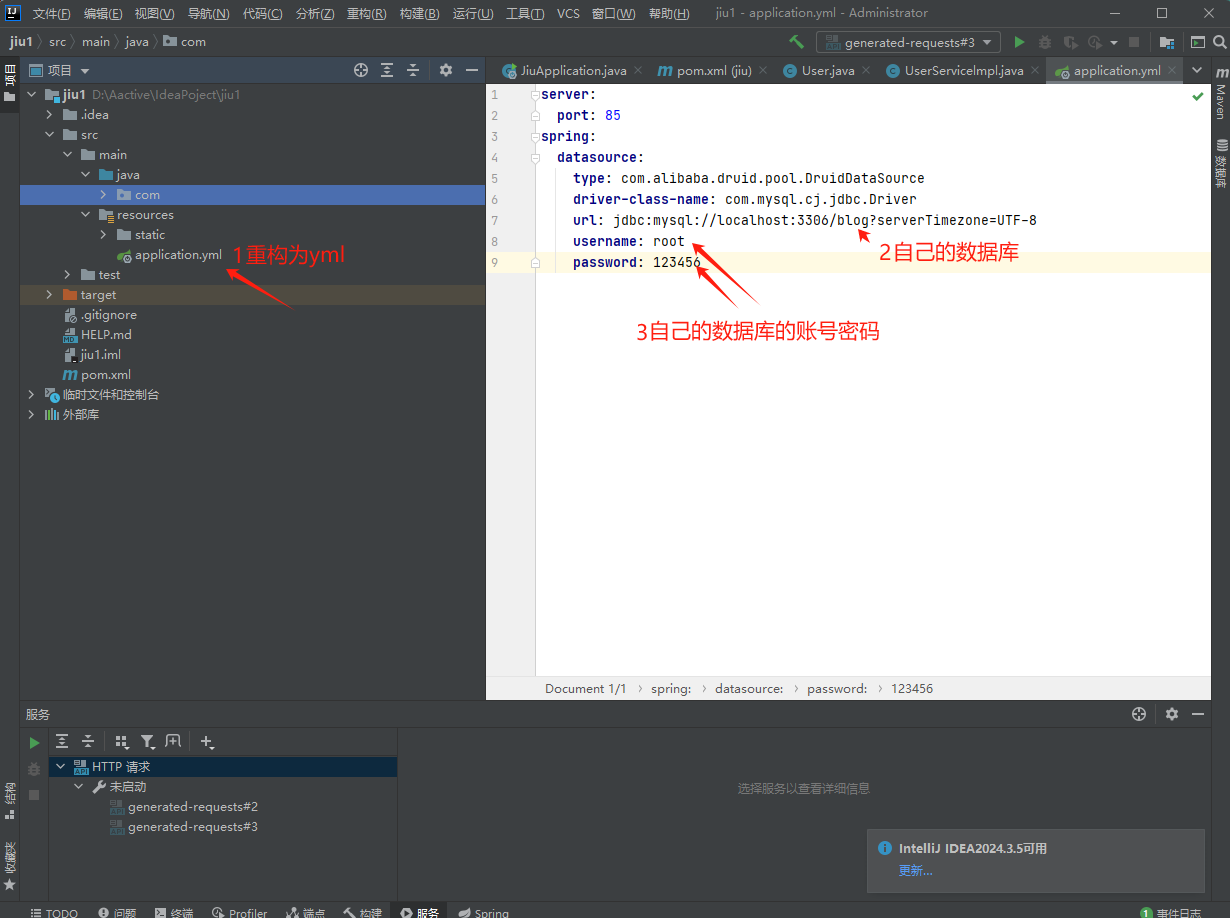Expand the target folder node
The image size is (1230, 918).
click(x=49, y=294)
